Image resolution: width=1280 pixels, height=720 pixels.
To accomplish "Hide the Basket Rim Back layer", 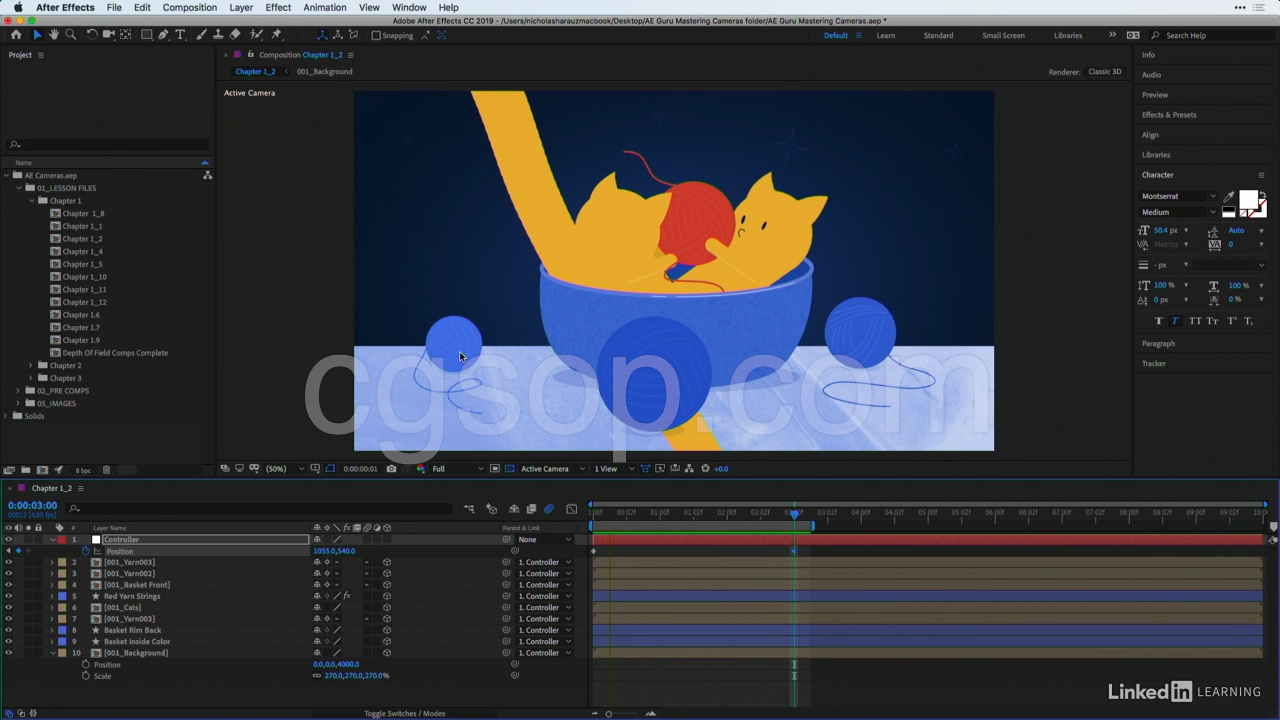I will point(9,631).
